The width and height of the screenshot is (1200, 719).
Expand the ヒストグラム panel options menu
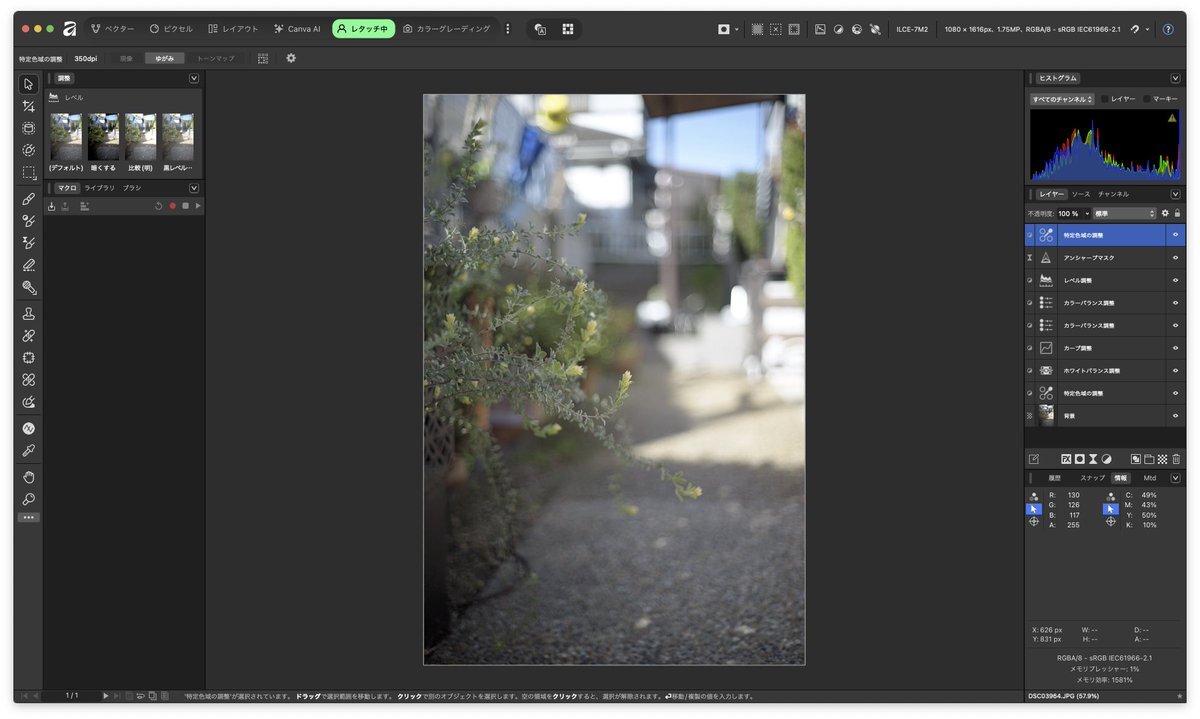click(x=1176, y=78)
